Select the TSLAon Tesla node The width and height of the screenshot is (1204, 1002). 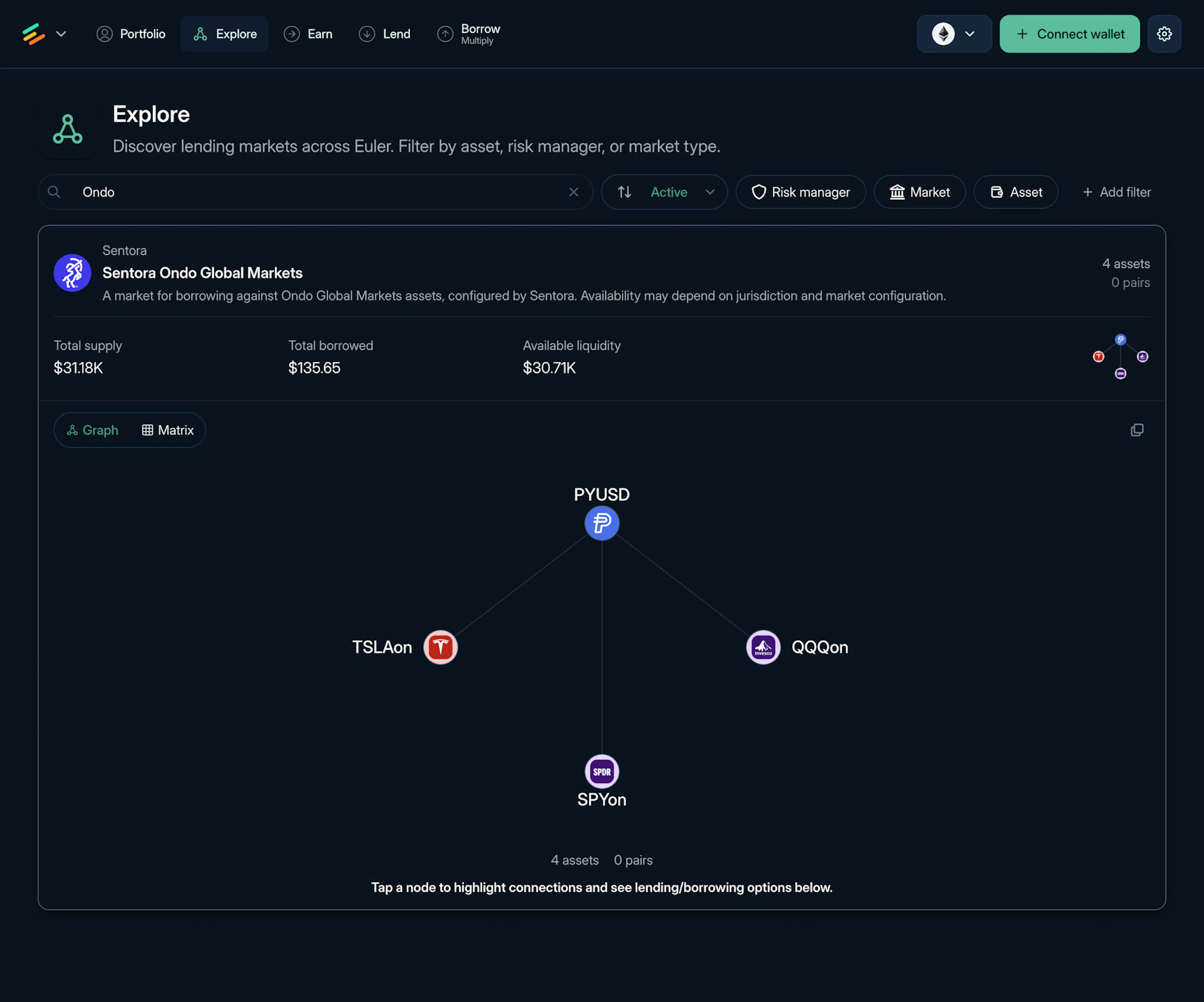tap(440, 647)
